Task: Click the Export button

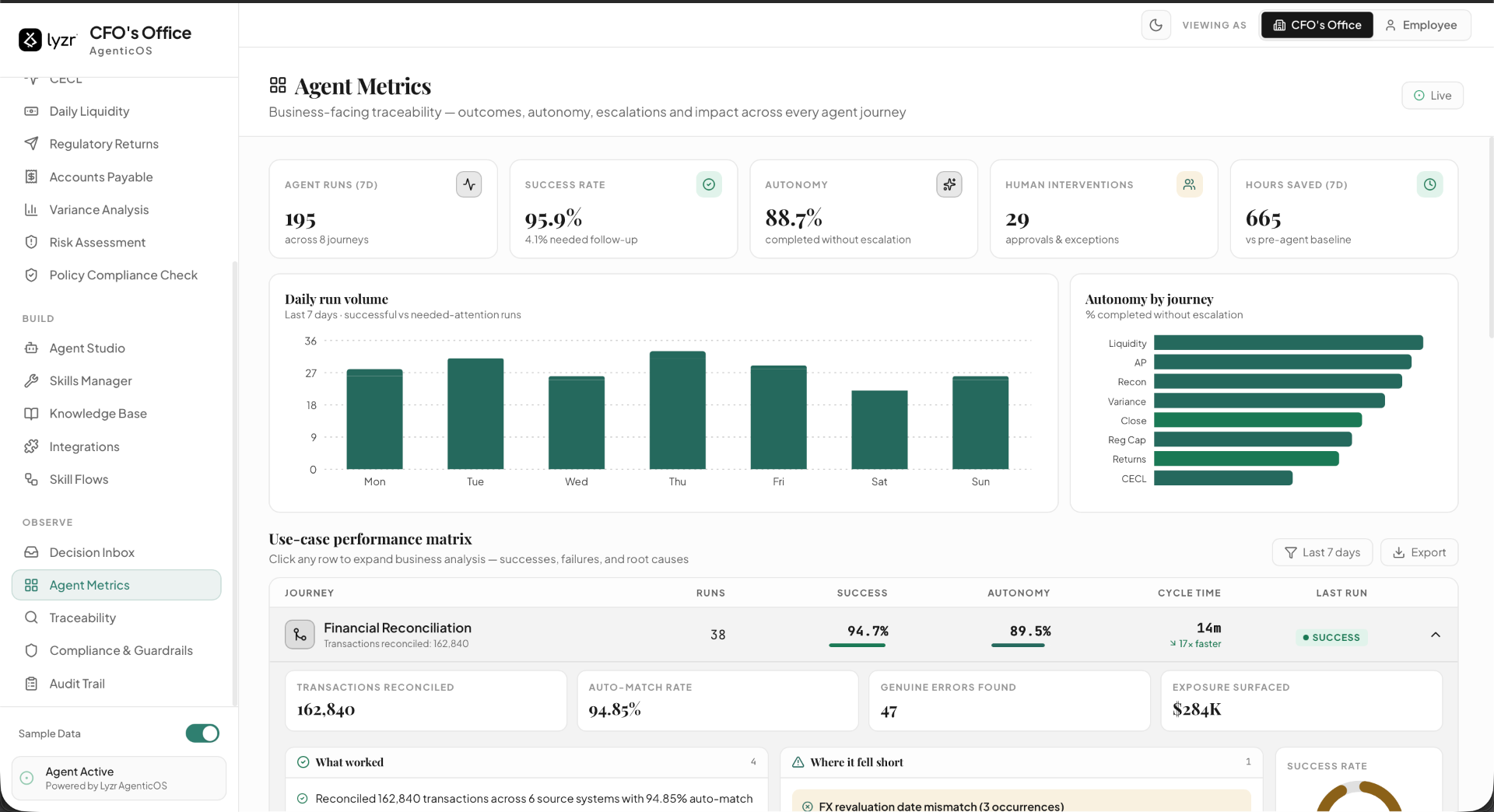Action: [1419, 552]
